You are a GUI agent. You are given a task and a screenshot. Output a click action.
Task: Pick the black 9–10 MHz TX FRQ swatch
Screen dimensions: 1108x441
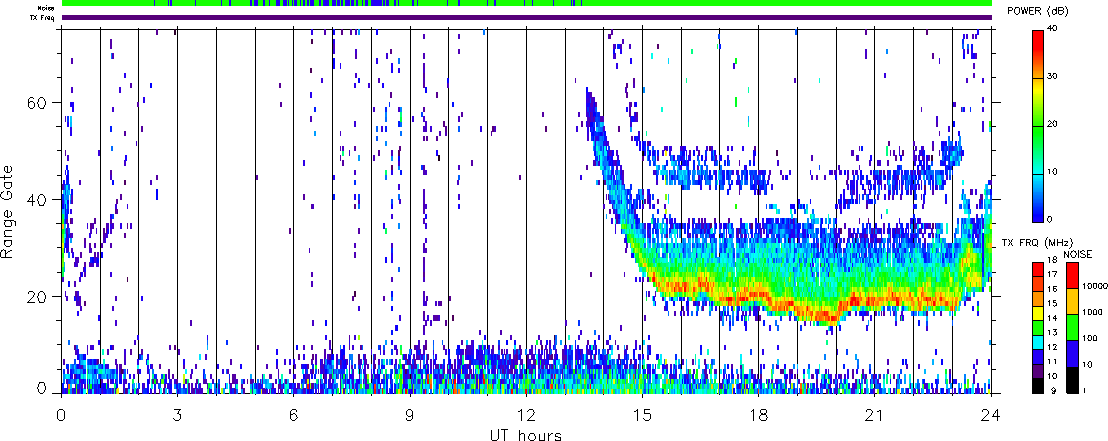pos(1038,387)
